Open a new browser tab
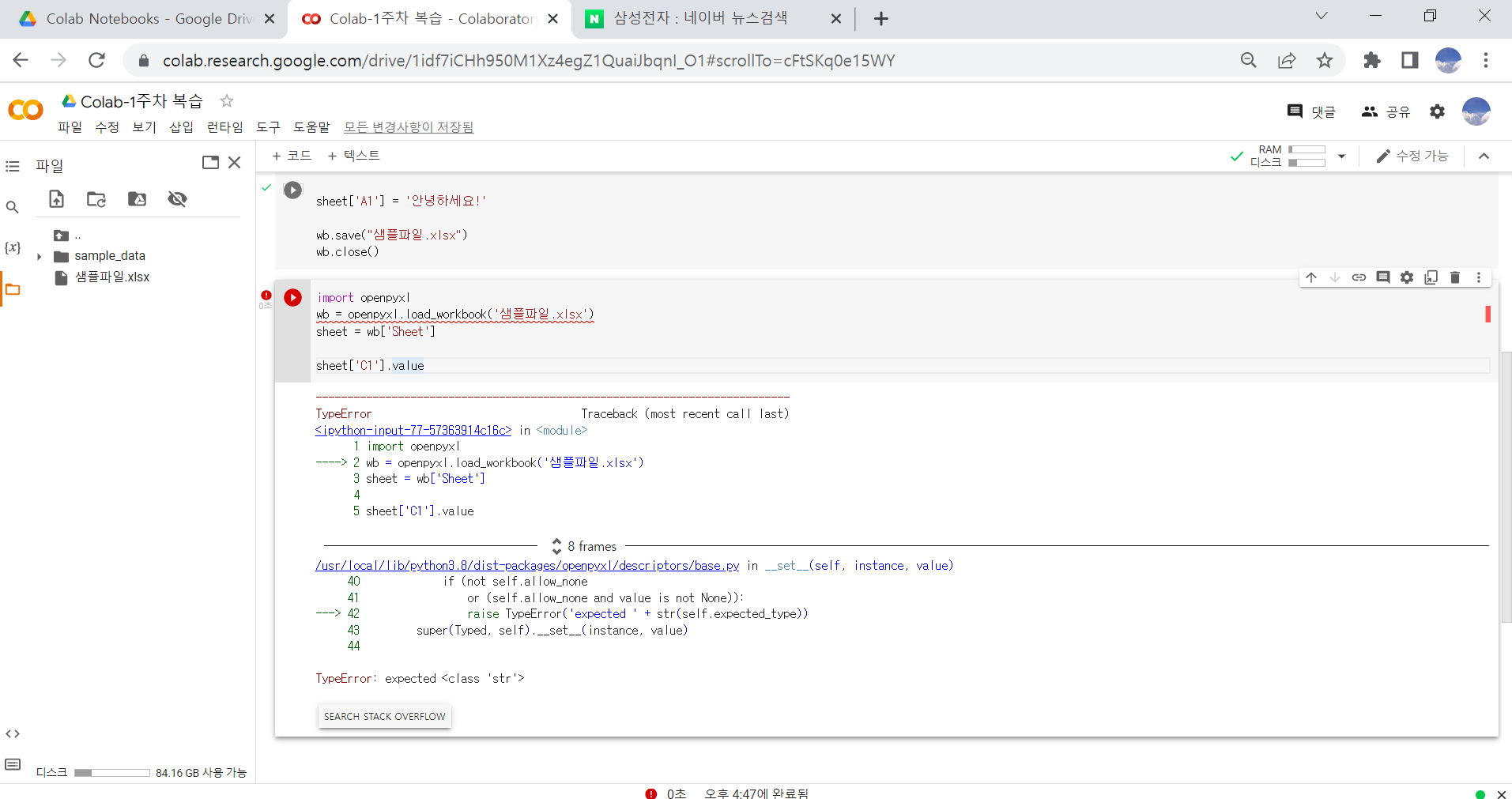 click(881, 19)
